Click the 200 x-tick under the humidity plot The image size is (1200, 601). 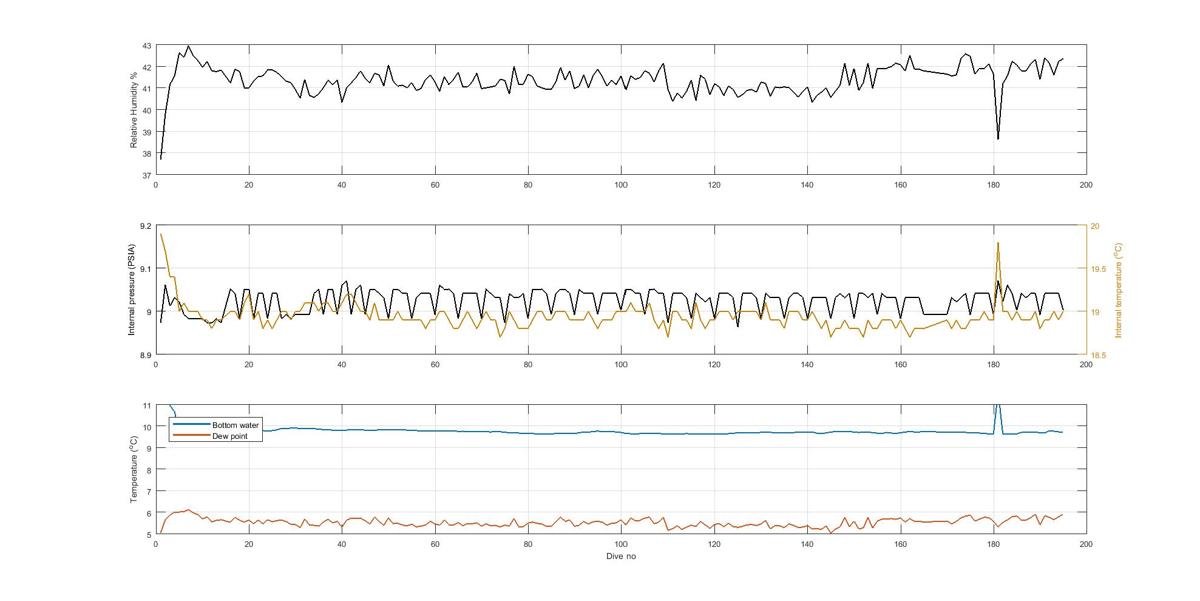click(x=1086, y=185)
